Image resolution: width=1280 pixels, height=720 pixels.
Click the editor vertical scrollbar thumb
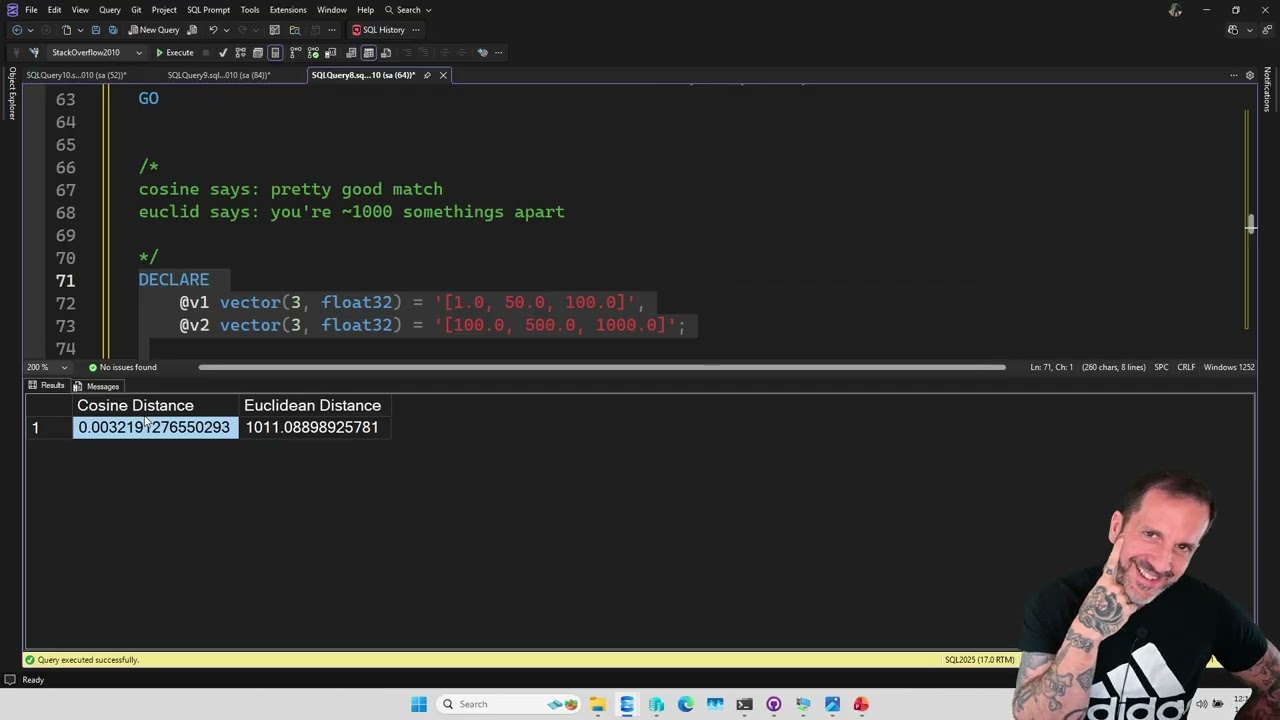(1250, 225)
